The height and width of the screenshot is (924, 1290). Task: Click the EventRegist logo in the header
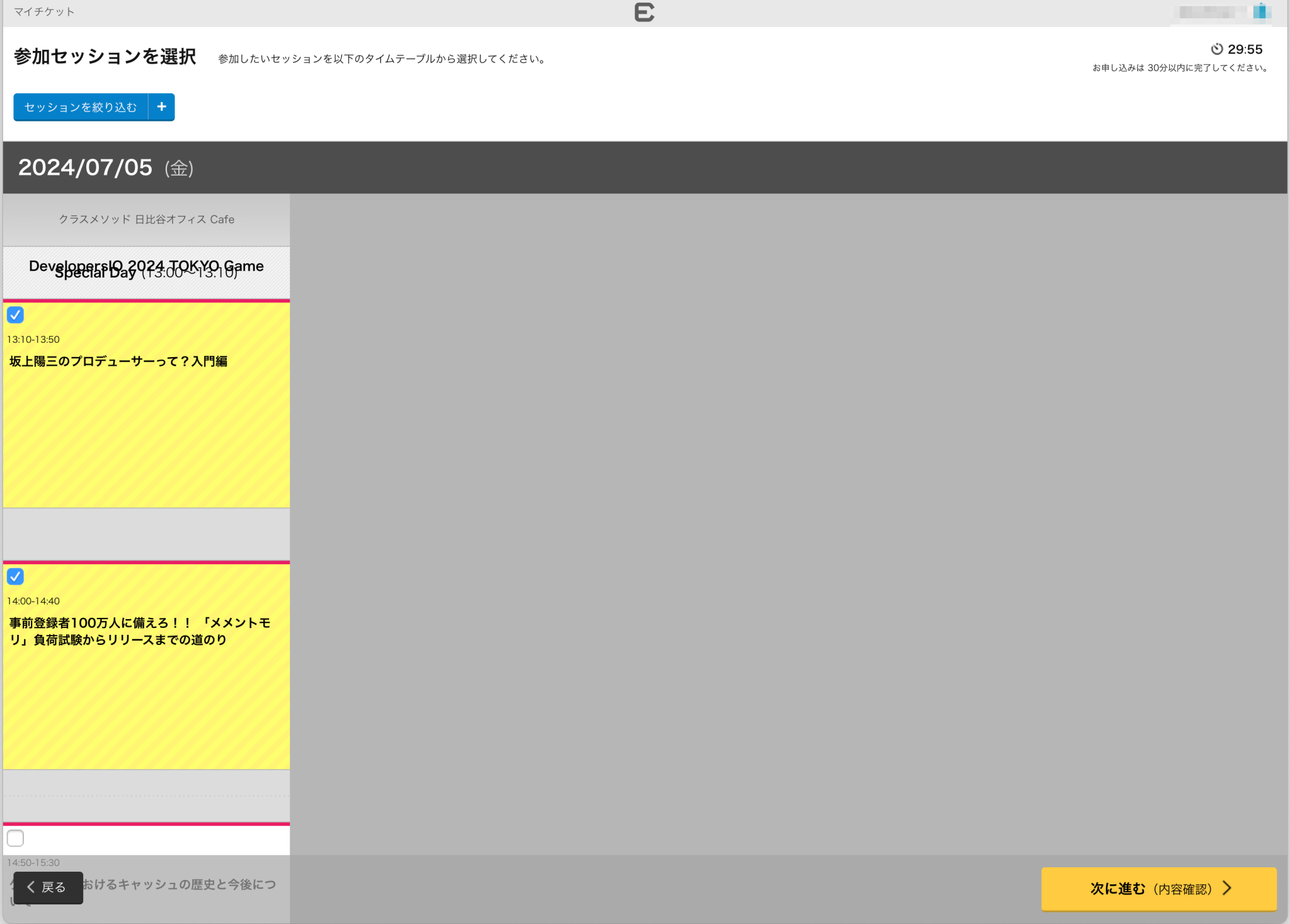tap(644, 13)
